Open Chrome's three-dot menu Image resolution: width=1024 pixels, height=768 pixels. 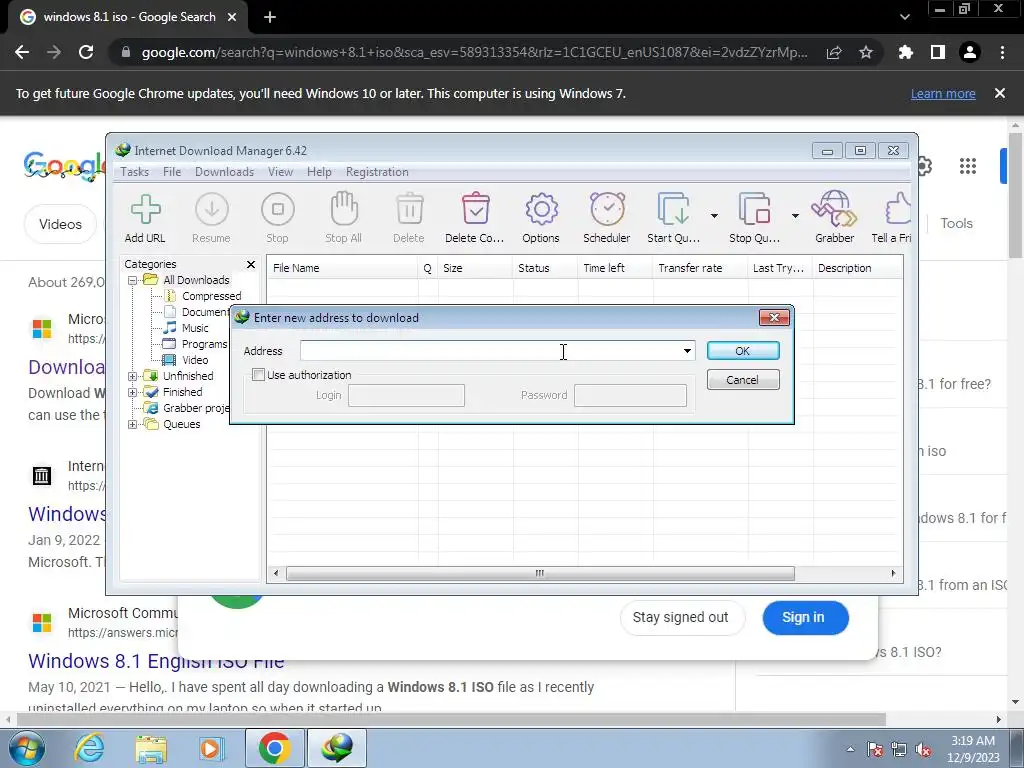(1002, 52)
